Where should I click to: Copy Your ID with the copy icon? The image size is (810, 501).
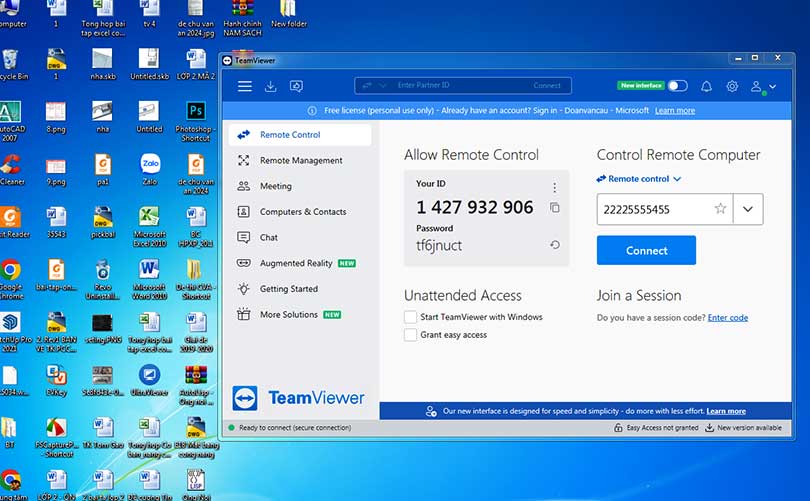coord(554,208)
